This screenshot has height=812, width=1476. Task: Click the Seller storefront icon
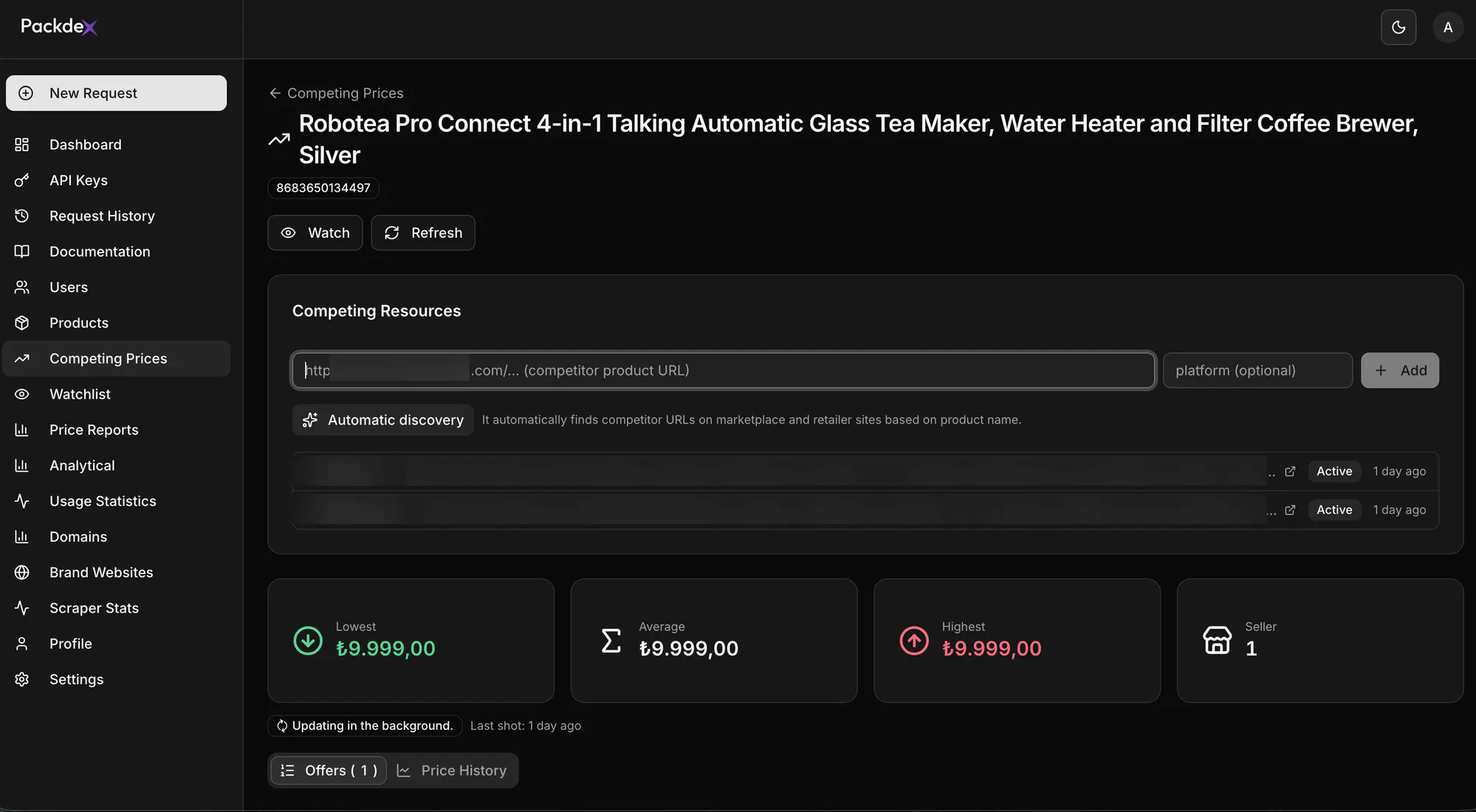click(1218, 641)
